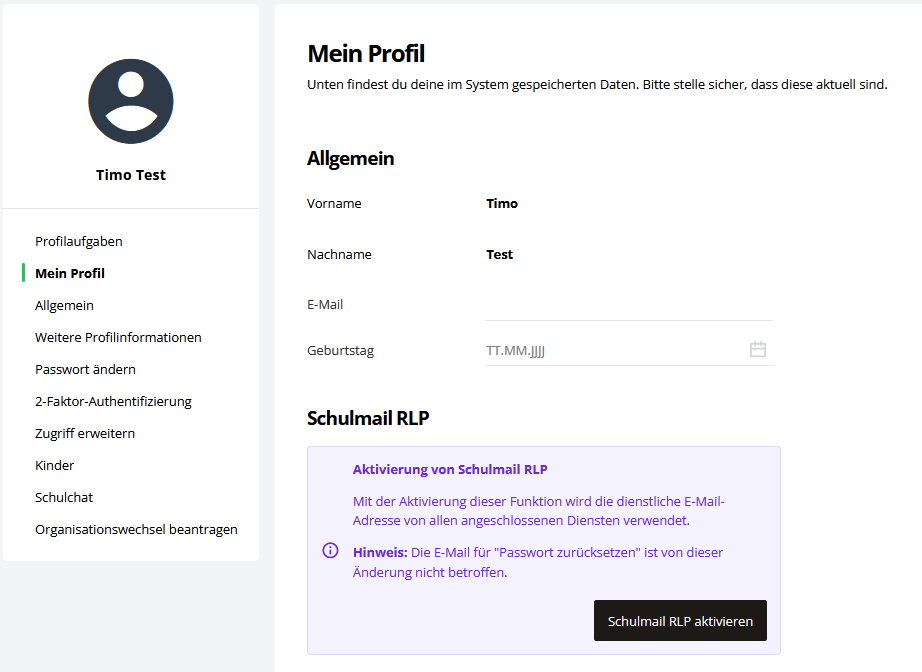
Task: Click the Mein Profil page heading
Action: point(366,54)
